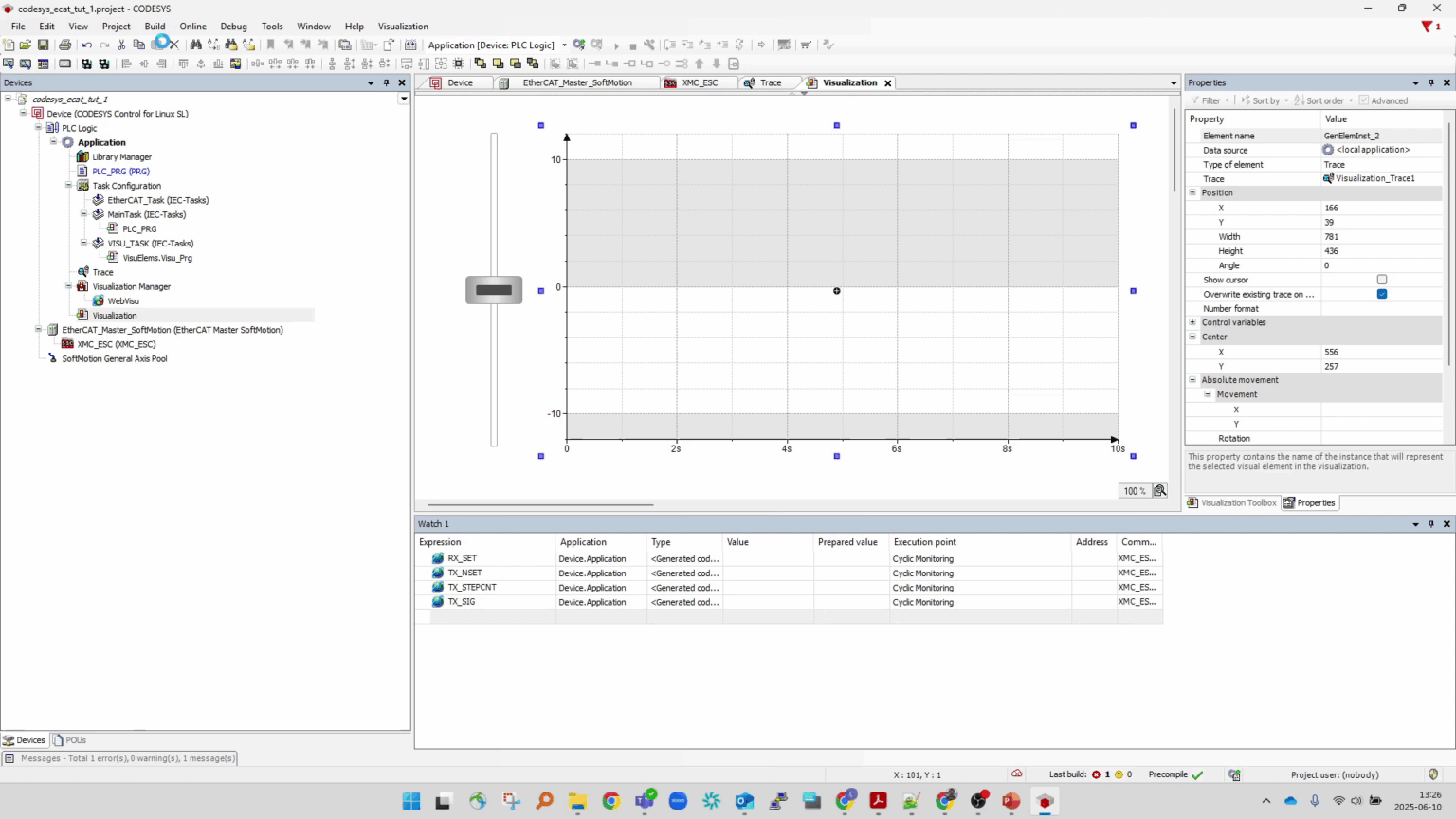Open the Debug menu
Viewport: 1456px width, 819px height.
(233, 26)
